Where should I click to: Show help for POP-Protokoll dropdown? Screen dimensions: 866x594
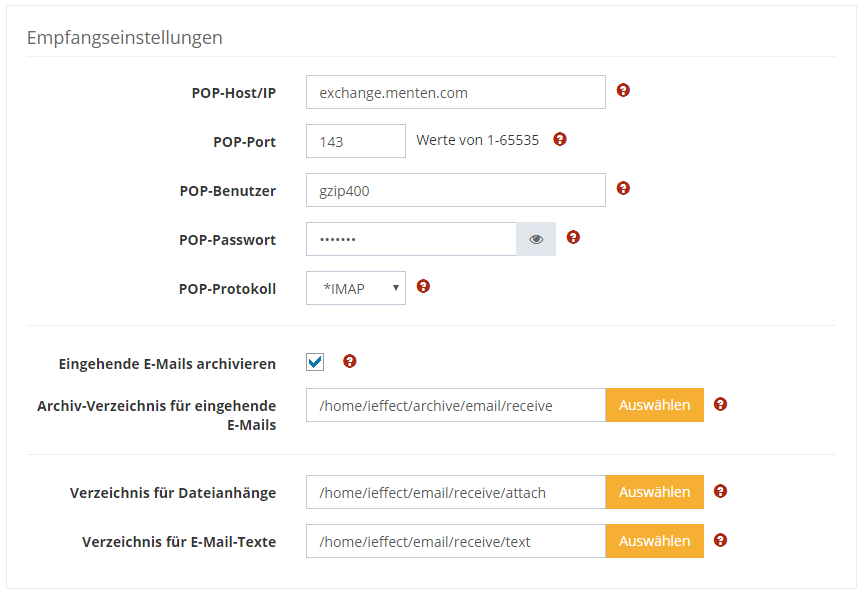(423, 286)
